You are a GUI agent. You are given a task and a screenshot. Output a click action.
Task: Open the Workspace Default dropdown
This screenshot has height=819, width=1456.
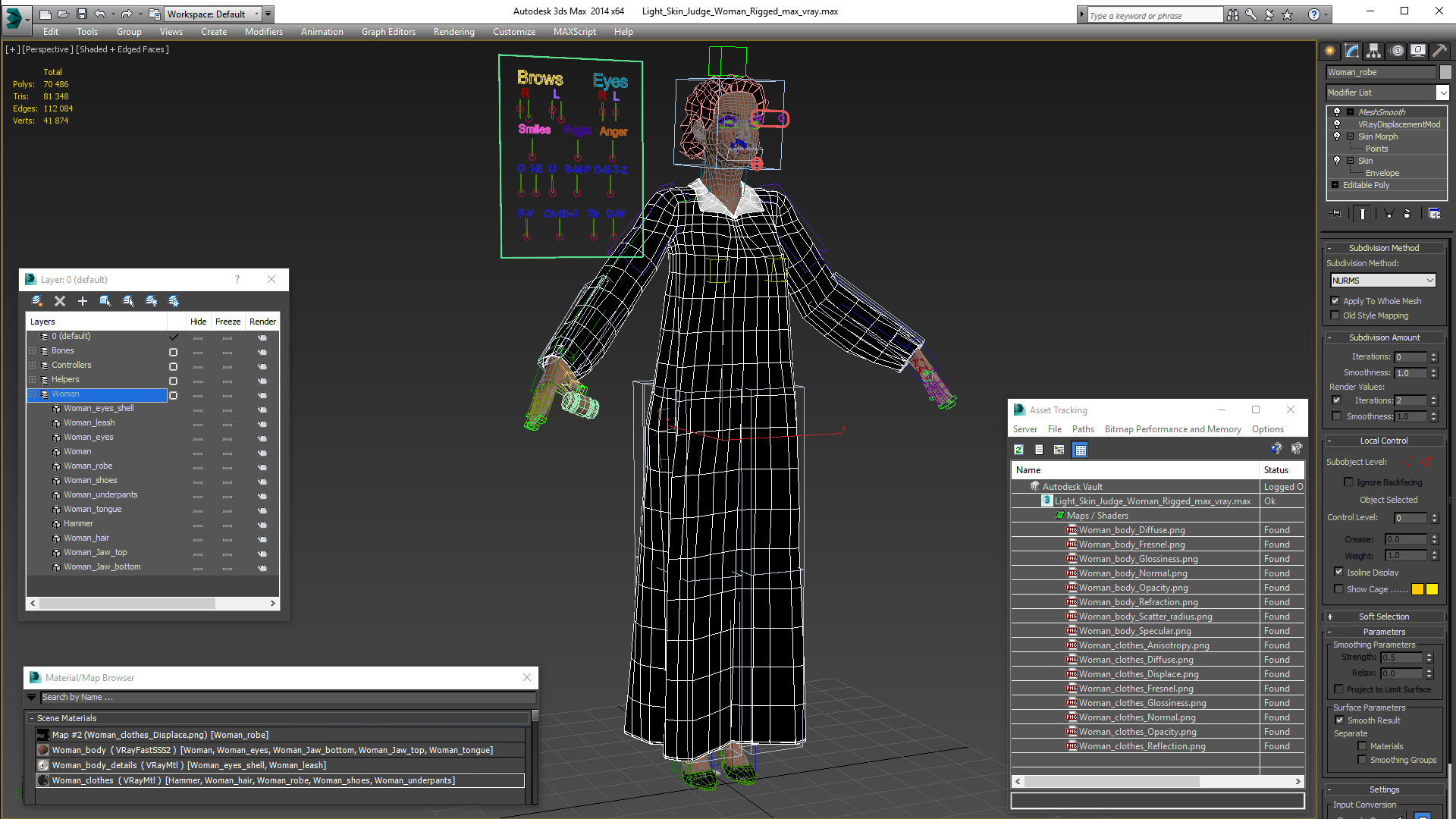(x=212, y=14)
